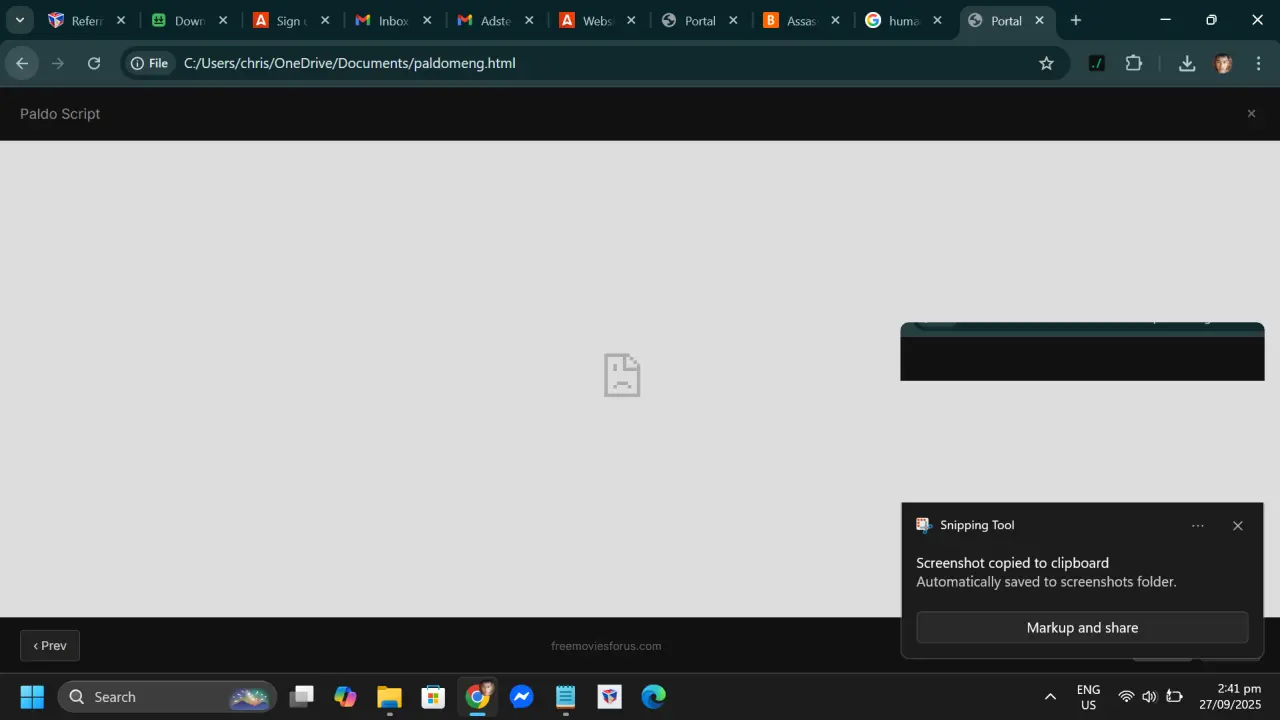Click the ENG US language indicator
The image size is (1280, 720).
point(1088,697)
